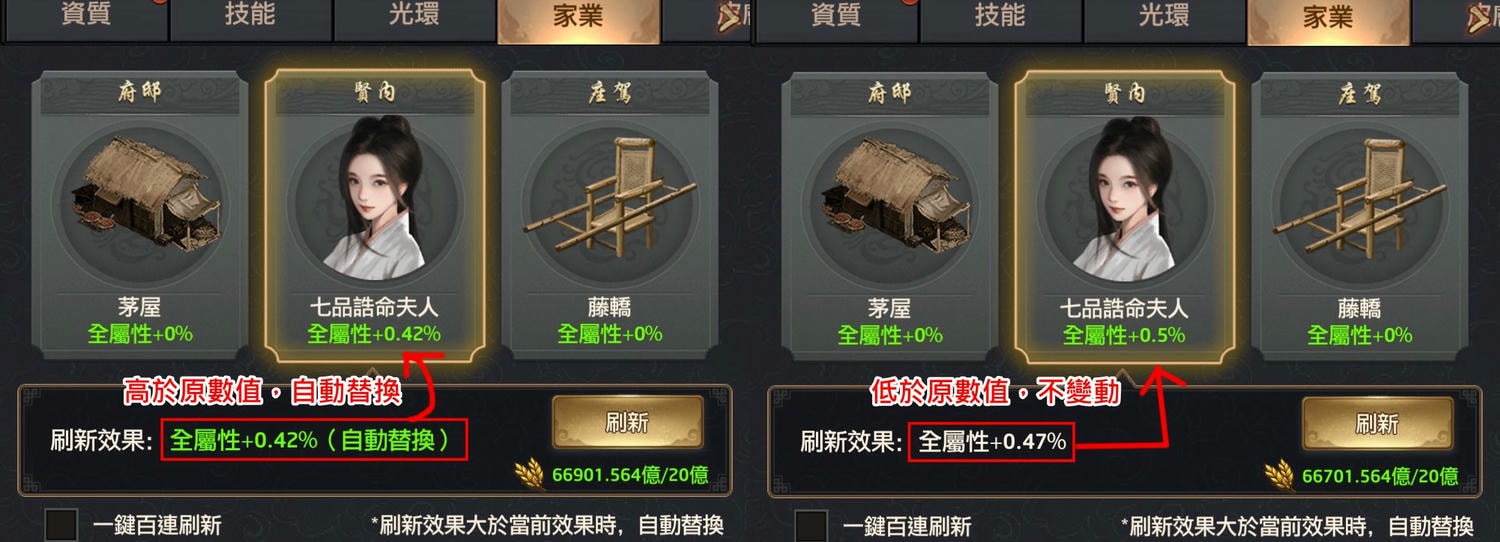1500x542 pixels.
Task: Click the 刷新 button in right panel
Action: click(1377, 422)
